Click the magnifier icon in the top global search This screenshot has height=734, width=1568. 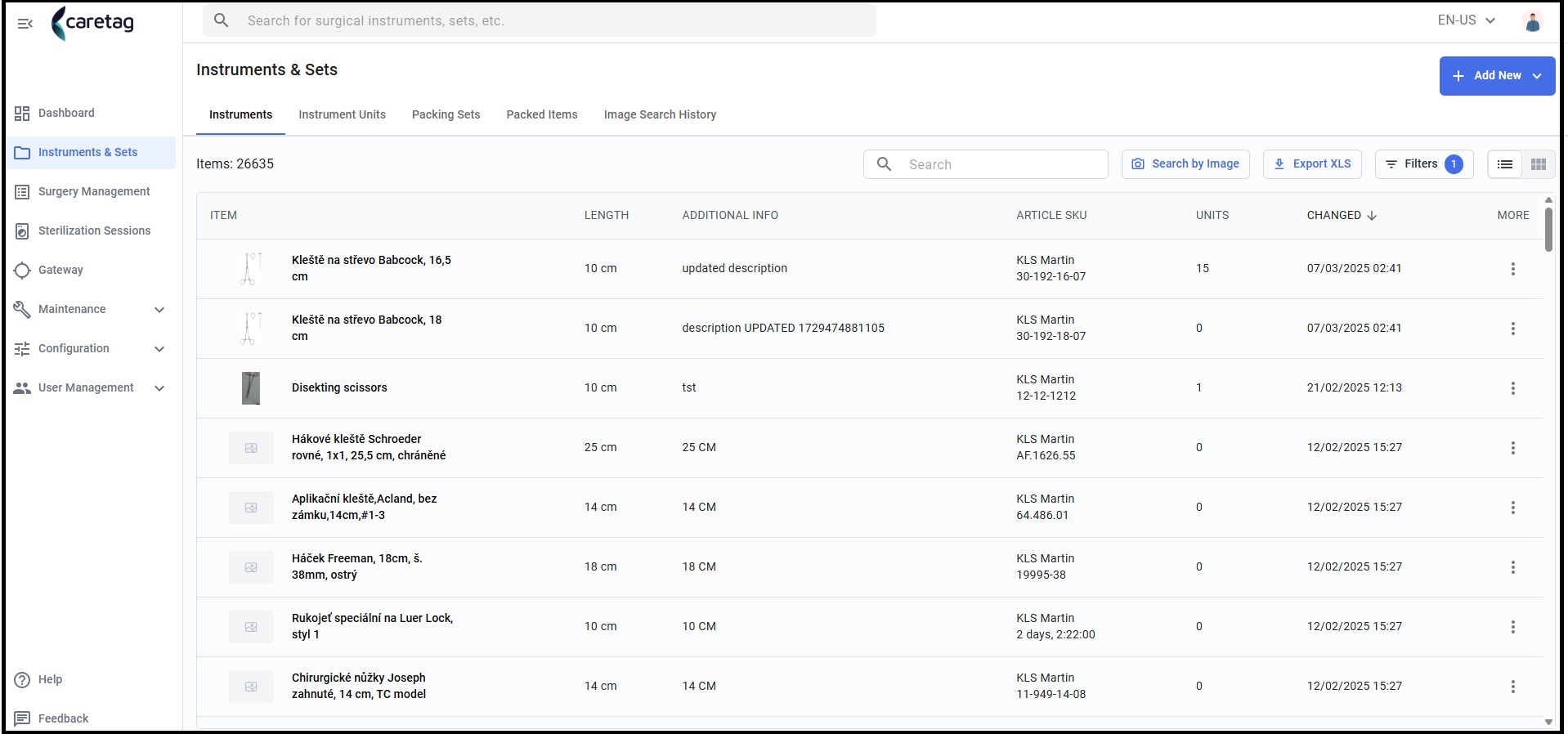pyautogui.click(x=222, y=20)
